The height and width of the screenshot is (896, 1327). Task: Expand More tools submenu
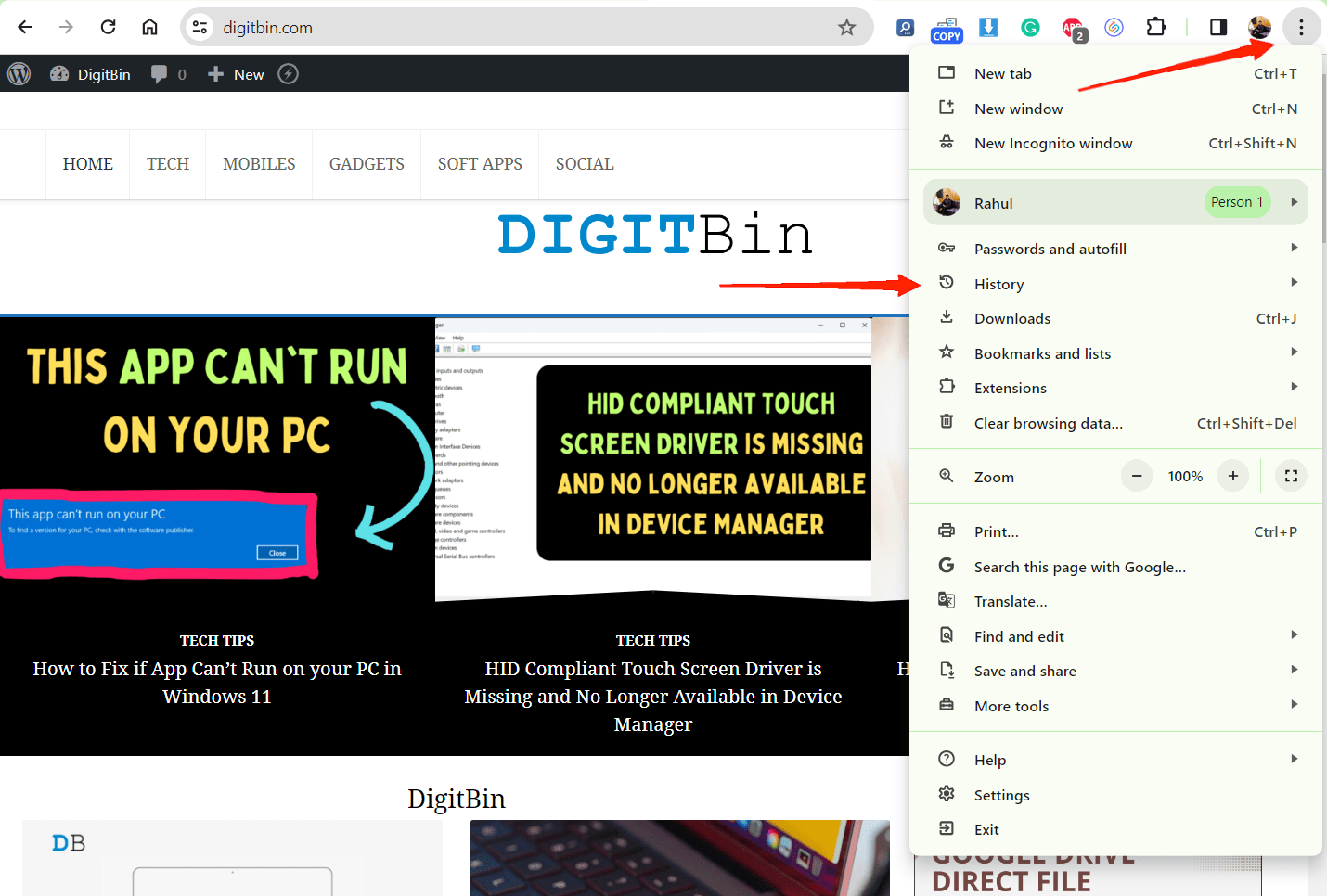point(1115,706)
